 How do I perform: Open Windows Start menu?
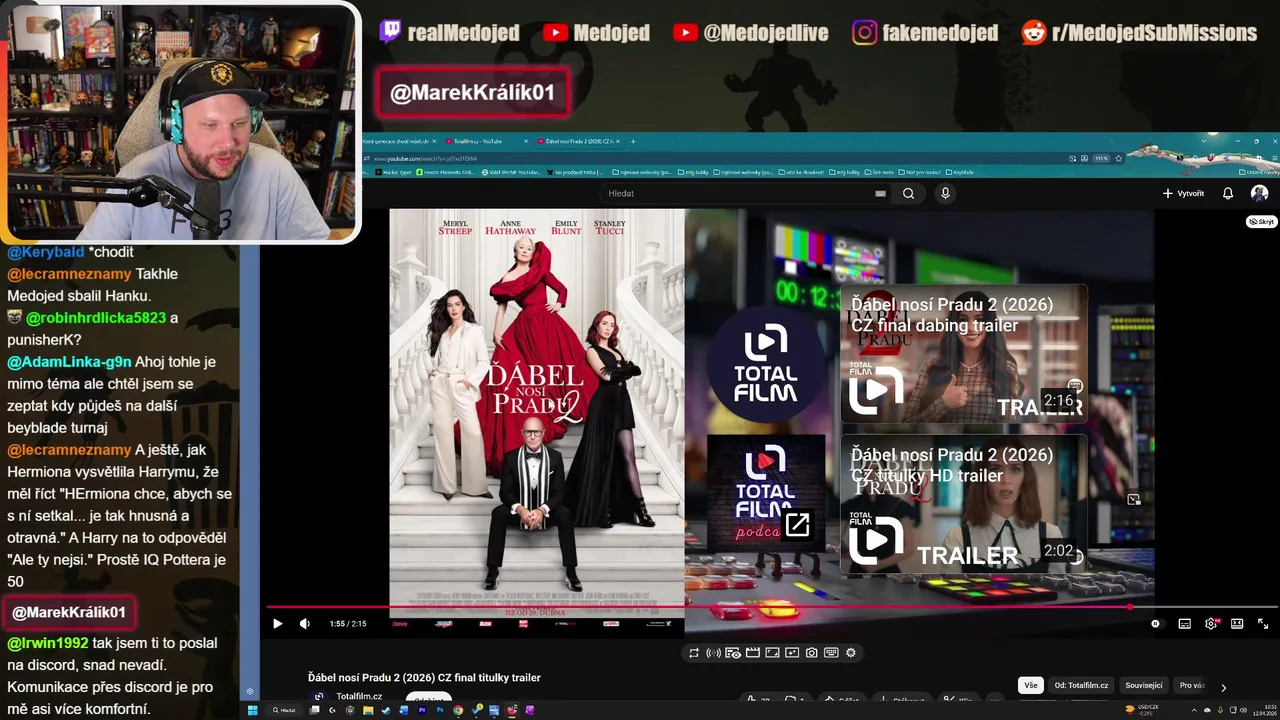pyautogui.click(x=252, y=710)
